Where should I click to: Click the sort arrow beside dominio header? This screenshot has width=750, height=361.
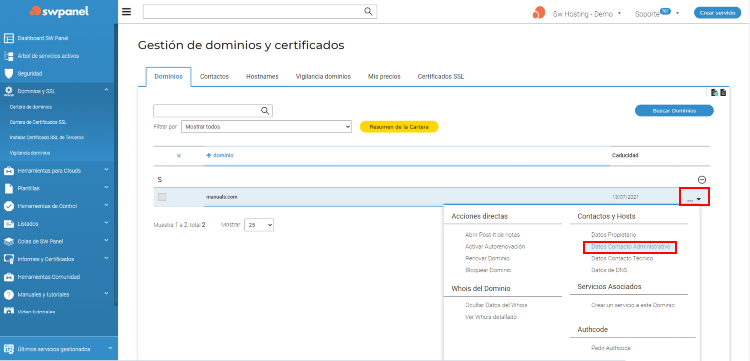[209, 155]
